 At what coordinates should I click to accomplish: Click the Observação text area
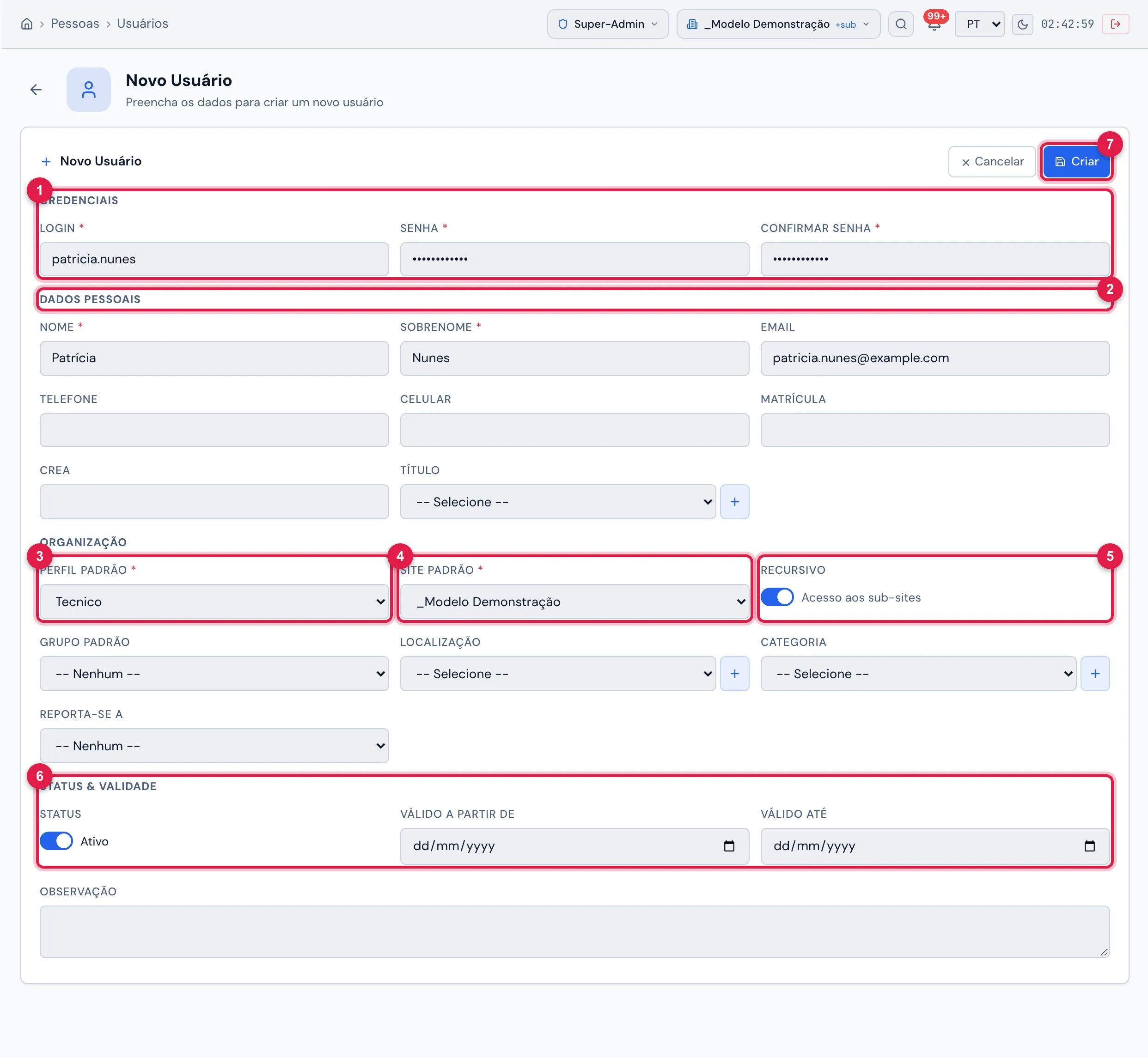pyautogui.click(x=574, y=931)
